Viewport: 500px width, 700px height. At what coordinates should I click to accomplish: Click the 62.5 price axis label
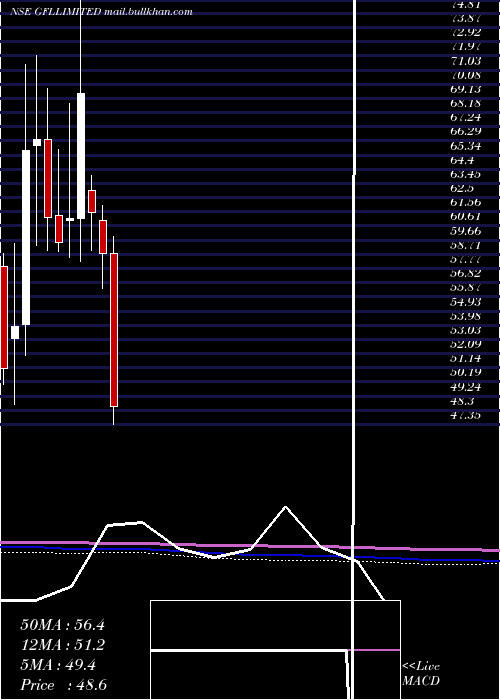click(462, 188)
